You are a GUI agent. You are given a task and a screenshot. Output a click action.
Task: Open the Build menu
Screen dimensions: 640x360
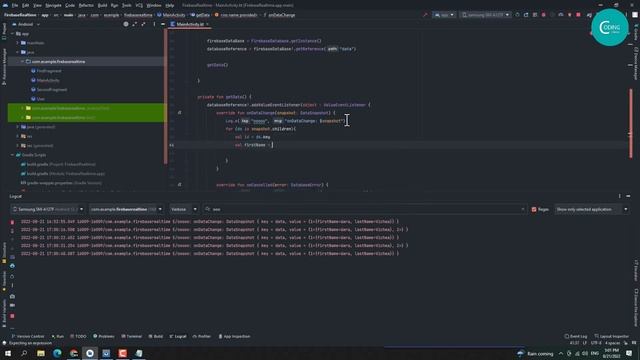[x=102, y=5]
